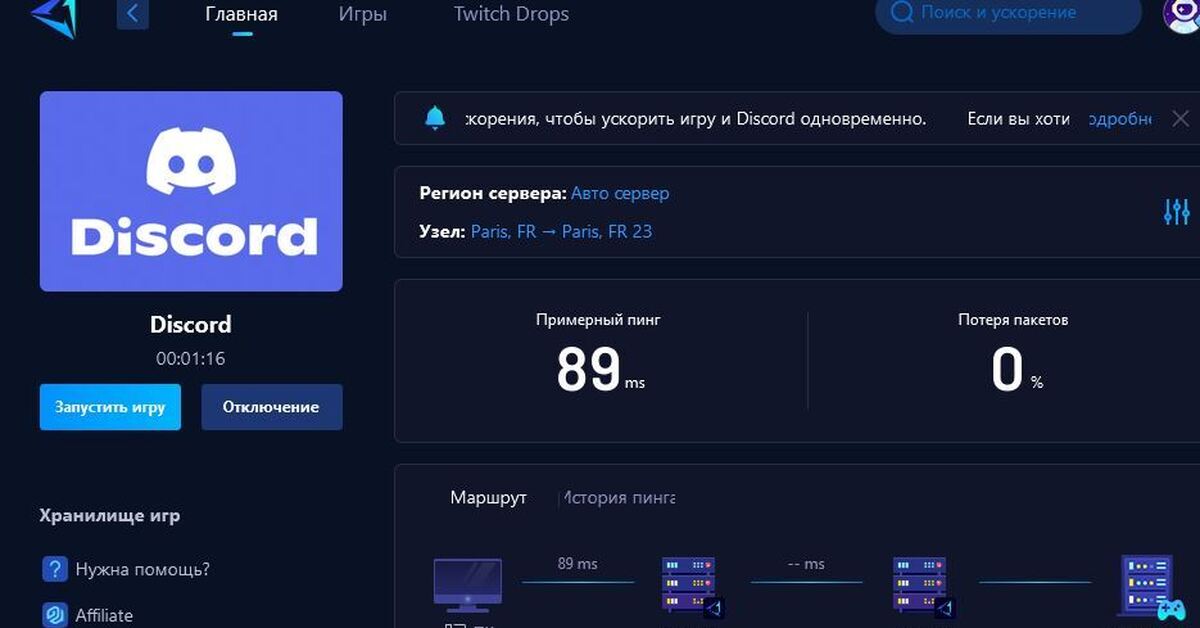The height and width of the screenshot is (628, 1200).
Task: Click the 89 ms label on the route line
Action: click(x=577, y=564)
